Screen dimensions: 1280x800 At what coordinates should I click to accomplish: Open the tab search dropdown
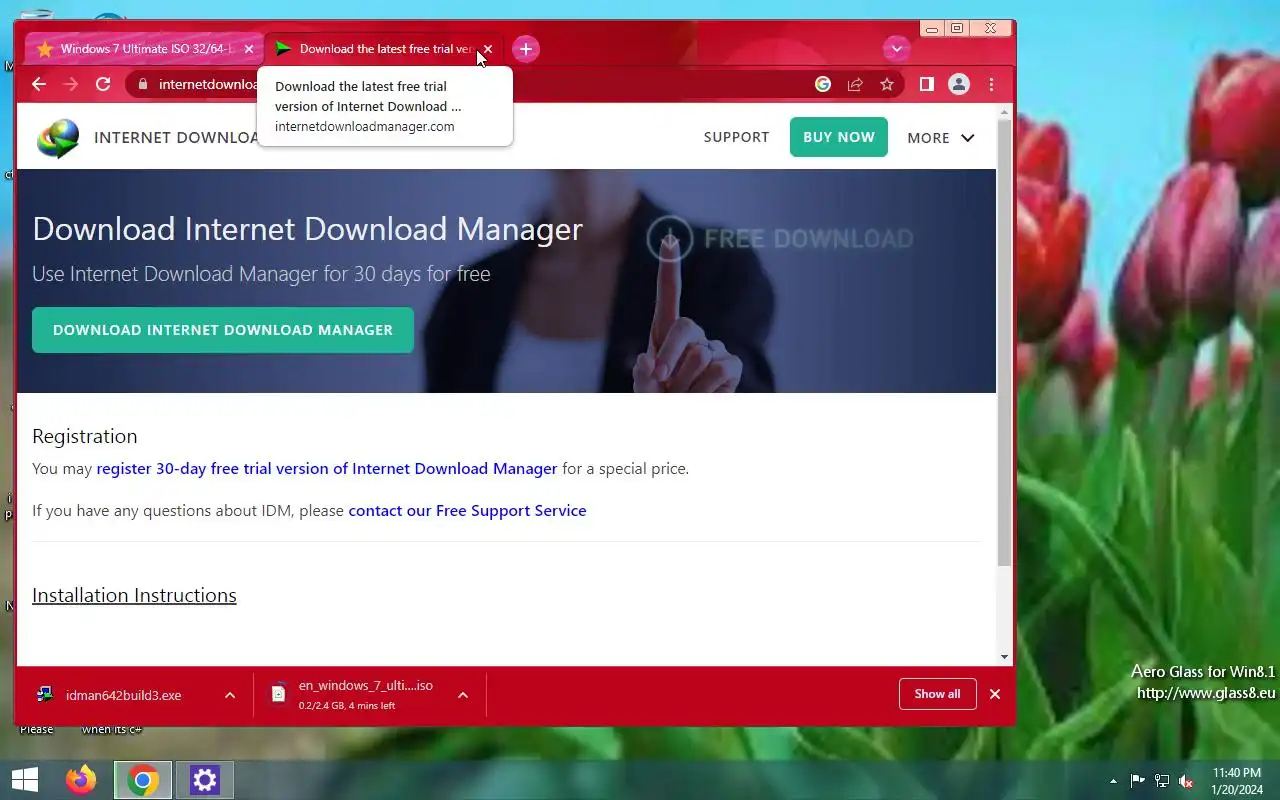896,48
